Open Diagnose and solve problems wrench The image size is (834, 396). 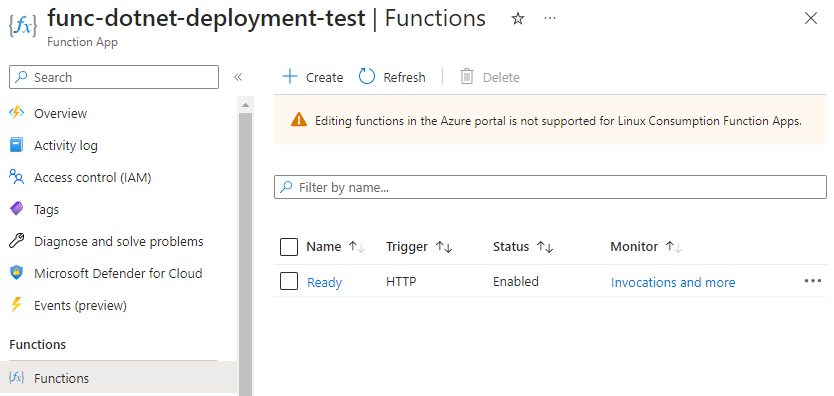(17, 241)
